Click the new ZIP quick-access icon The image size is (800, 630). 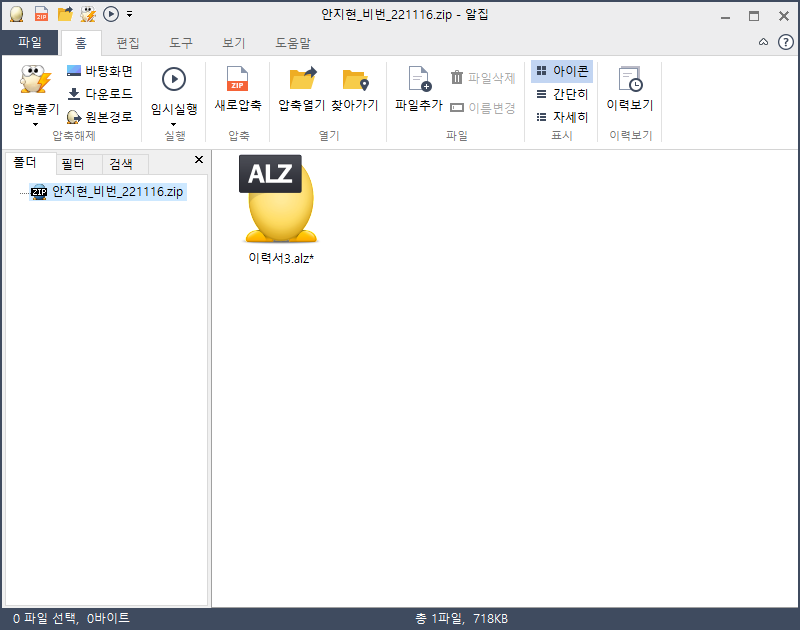pyautogui.click(x=41, y=14)
